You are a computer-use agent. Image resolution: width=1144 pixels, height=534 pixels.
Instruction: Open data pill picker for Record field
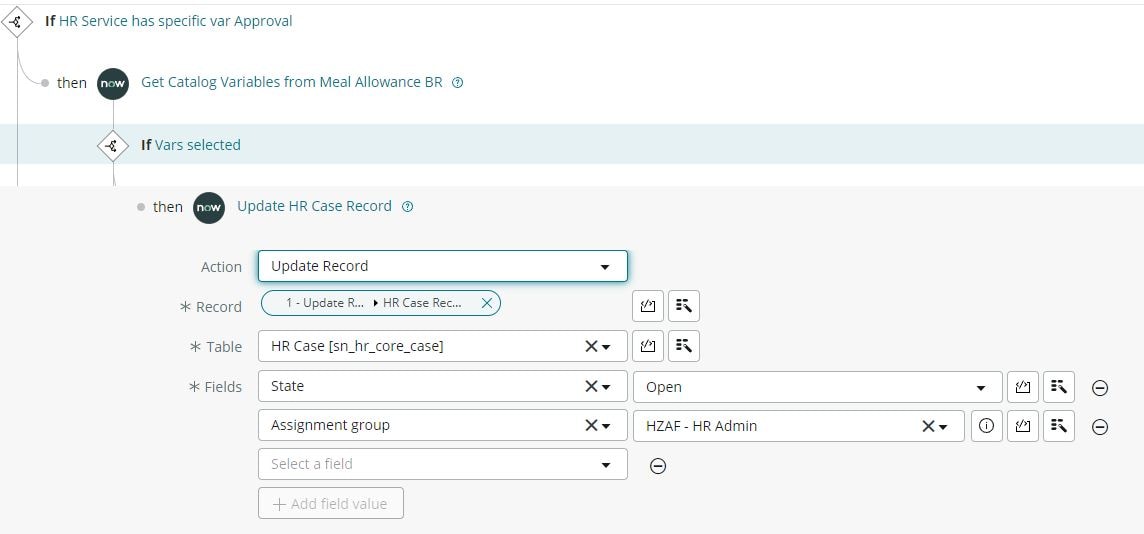click(684, 306)
